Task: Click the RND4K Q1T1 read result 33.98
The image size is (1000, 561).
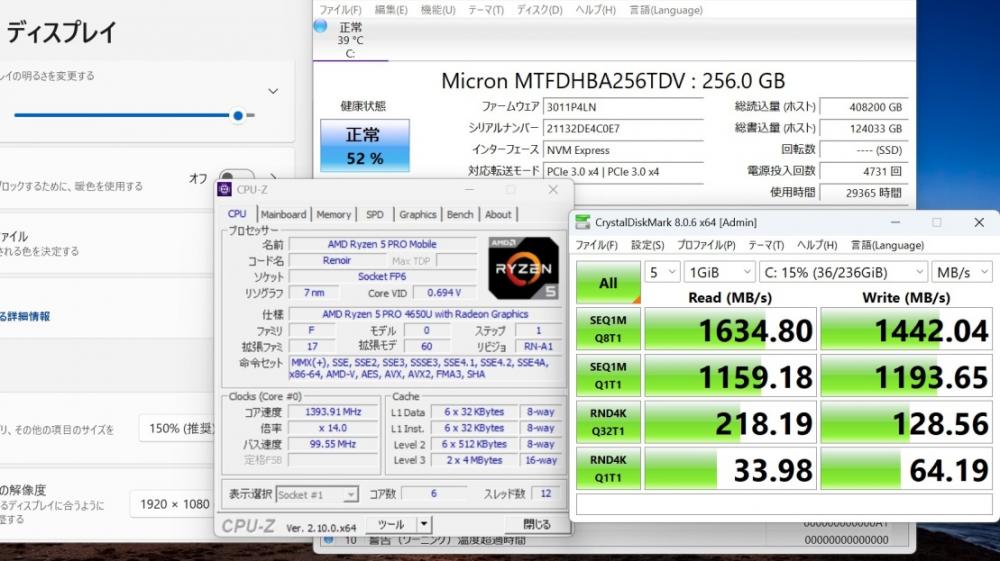Action: pos(730,469)
